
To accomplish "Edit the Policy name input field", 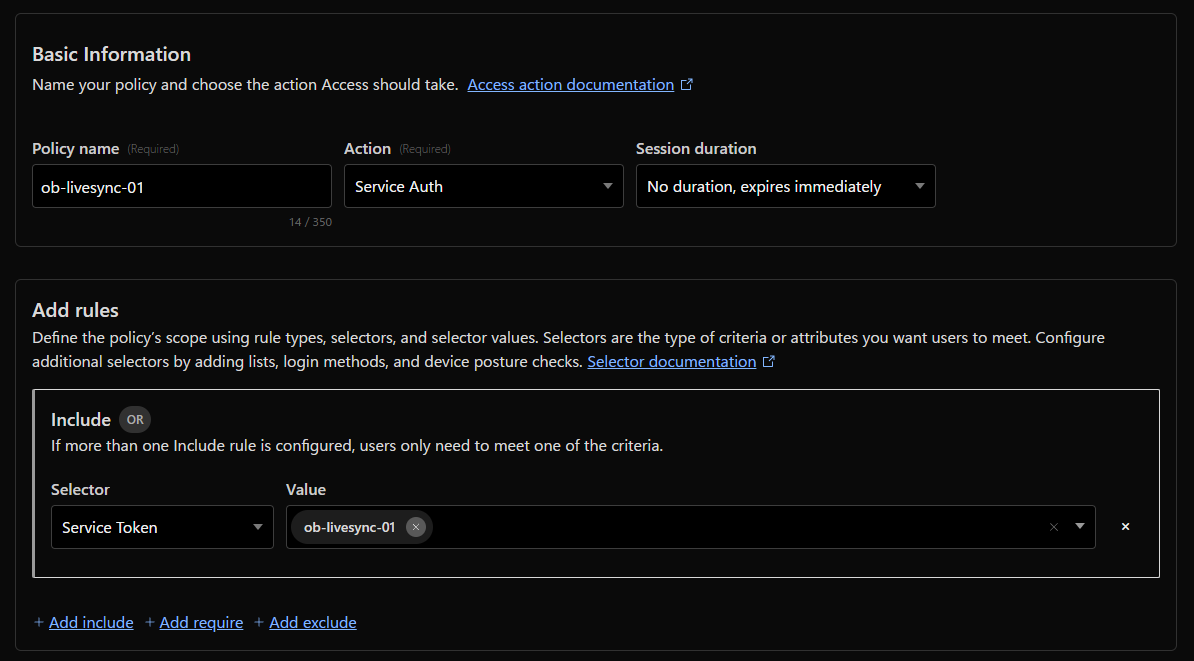I will (x=181, y=187).
